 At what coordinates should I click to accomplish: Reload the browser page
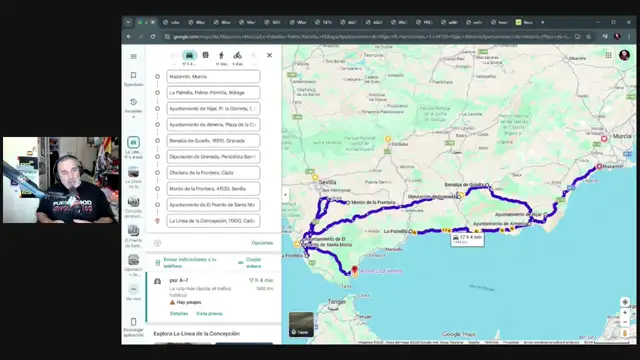(153, 36)
